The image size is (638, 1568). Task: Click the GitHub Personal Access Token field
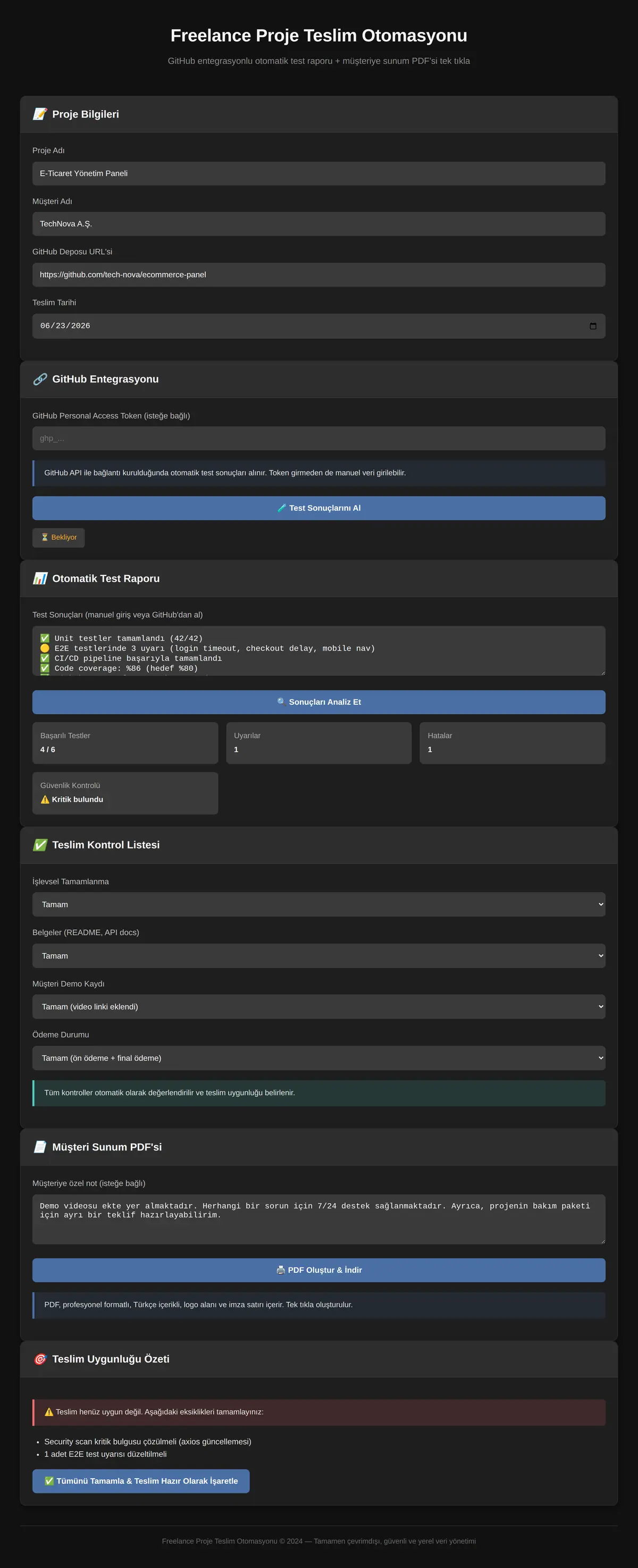tap(318, 438)
